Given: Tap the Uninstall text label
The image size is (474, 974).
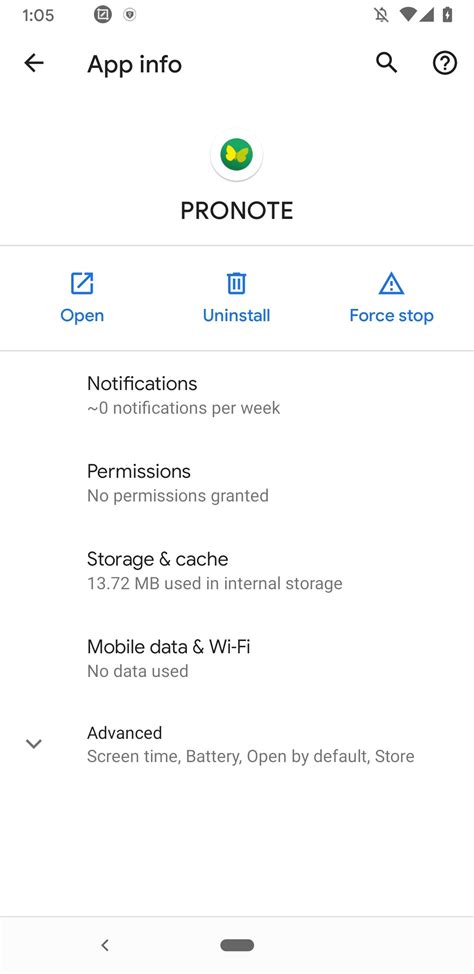Looking at the screenshot, I should pos(236,316).
